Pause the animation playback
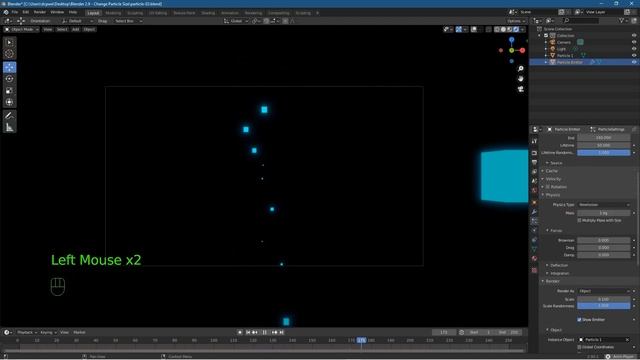The width and height of the screenshot is (640, 360). (264, 332)
